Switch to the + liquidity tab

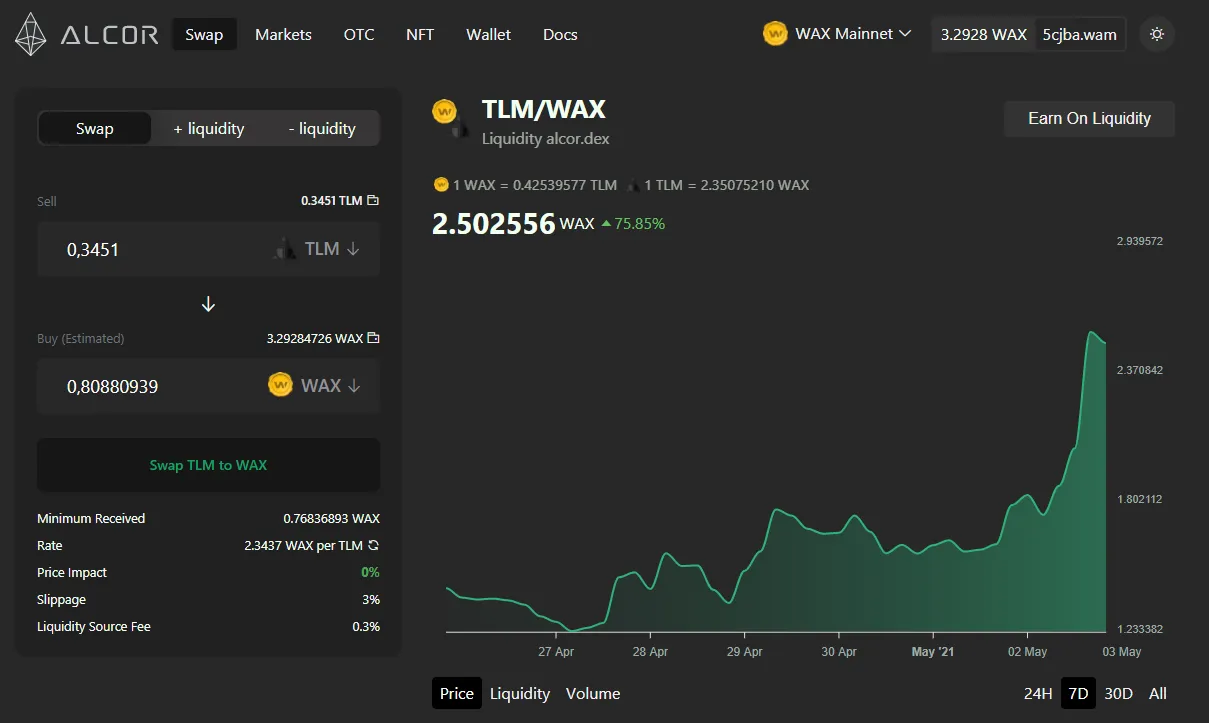point(209,128)
